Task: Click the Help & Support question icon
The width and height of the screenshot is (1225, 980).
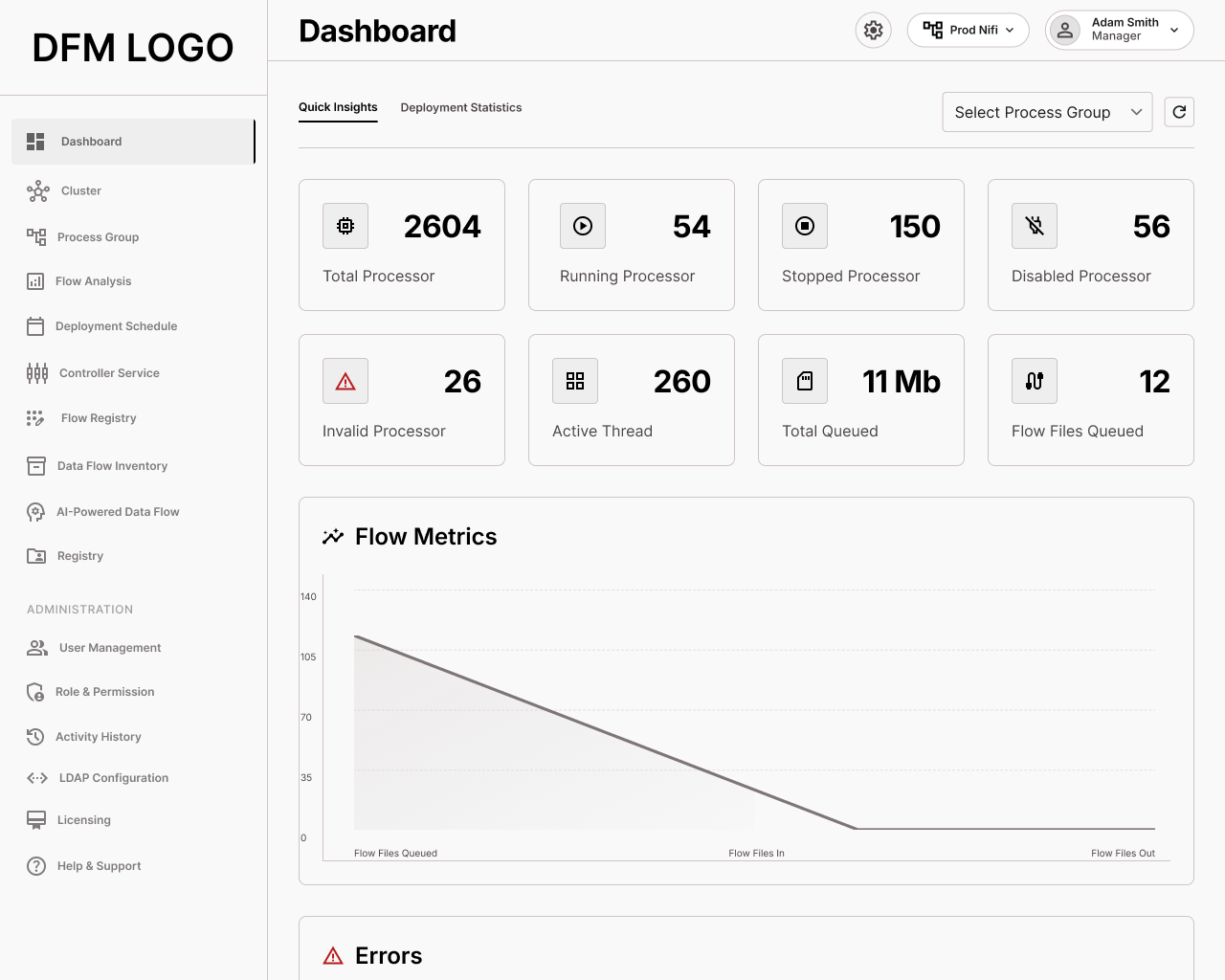Action: [36, 866]
